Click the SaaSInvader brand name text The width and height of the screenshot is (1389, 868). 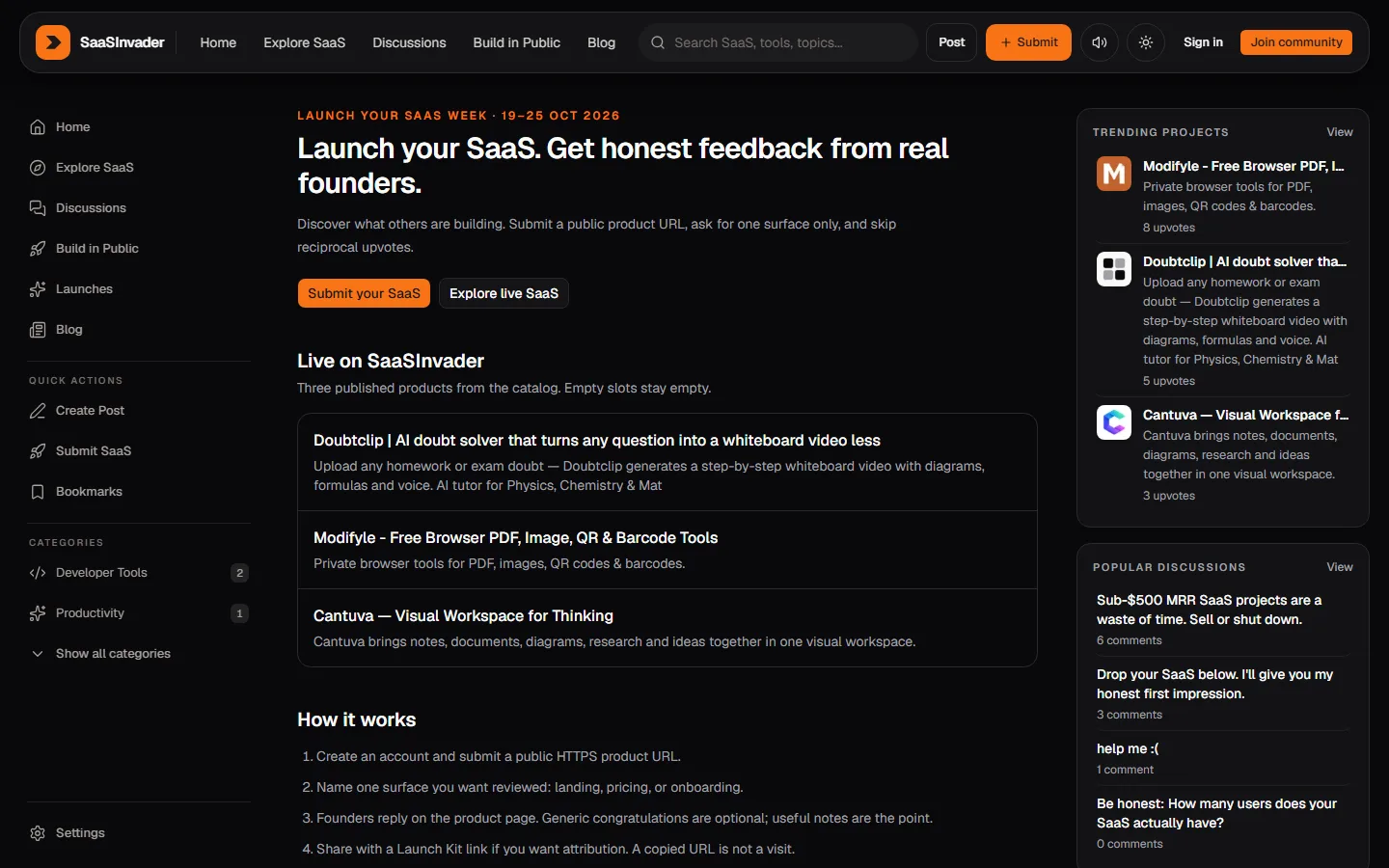click(123, 42)
